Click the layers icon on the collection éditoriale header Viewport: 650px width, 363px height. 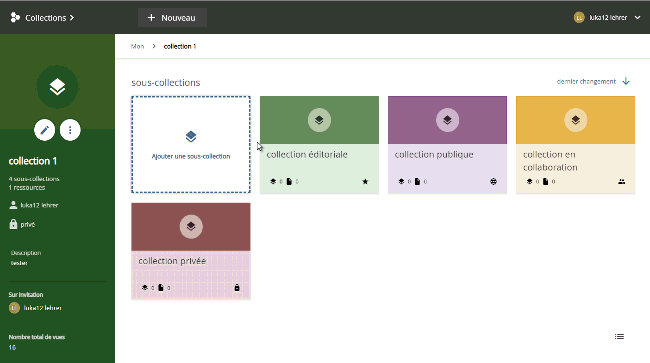(319, 120)
